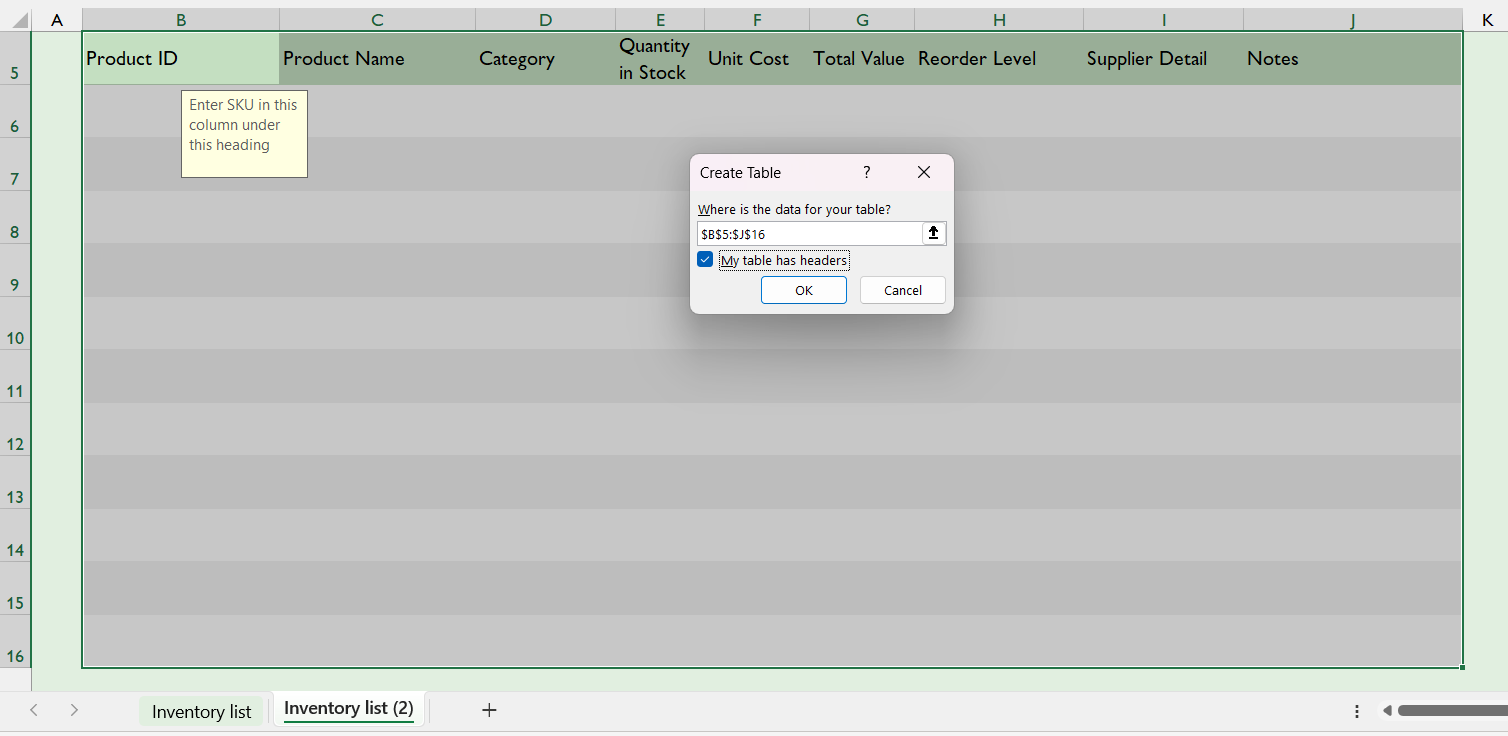Click the table range input field
This screenshot has width=1508, height=736.
tap(809, 234)
